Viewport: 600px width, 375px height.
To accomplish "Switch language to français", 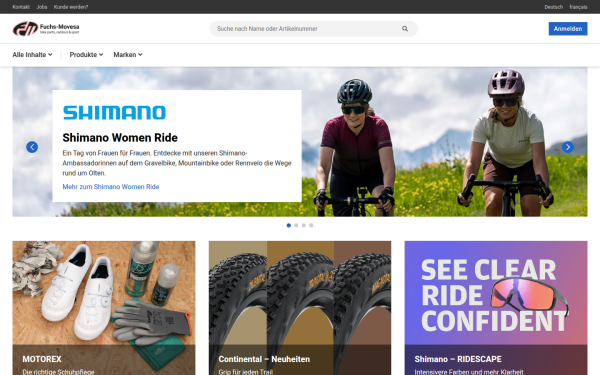I will [578, 7].
